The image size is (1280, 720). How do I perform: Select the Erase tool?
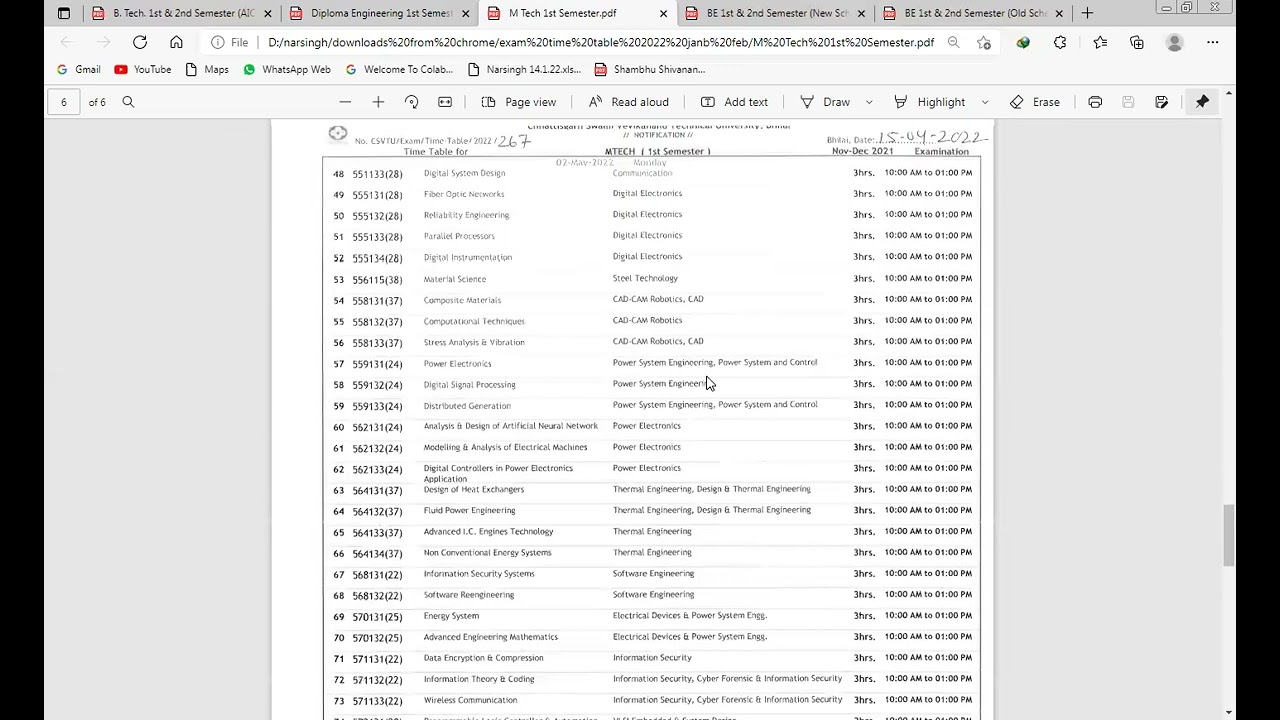click(1035, 102)
